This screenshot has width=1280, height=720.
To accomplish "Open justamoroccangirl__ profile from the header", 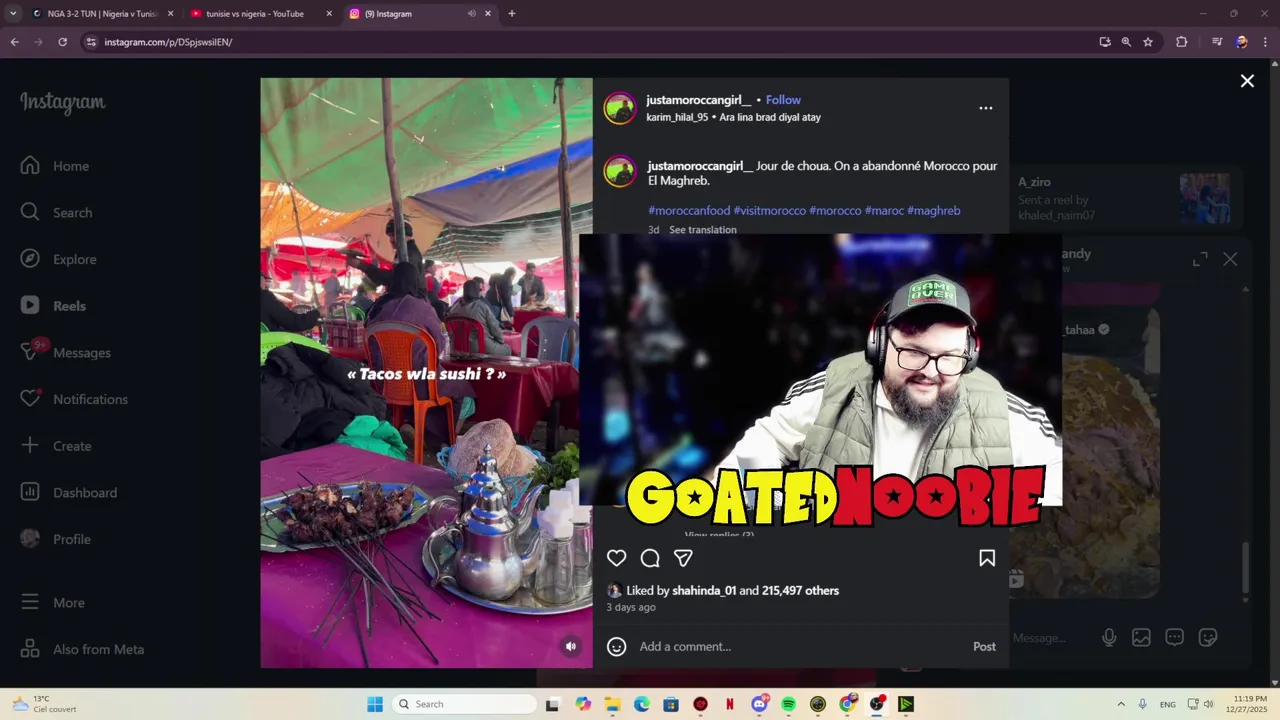I will pyautogui.click(x=698, y=100).
